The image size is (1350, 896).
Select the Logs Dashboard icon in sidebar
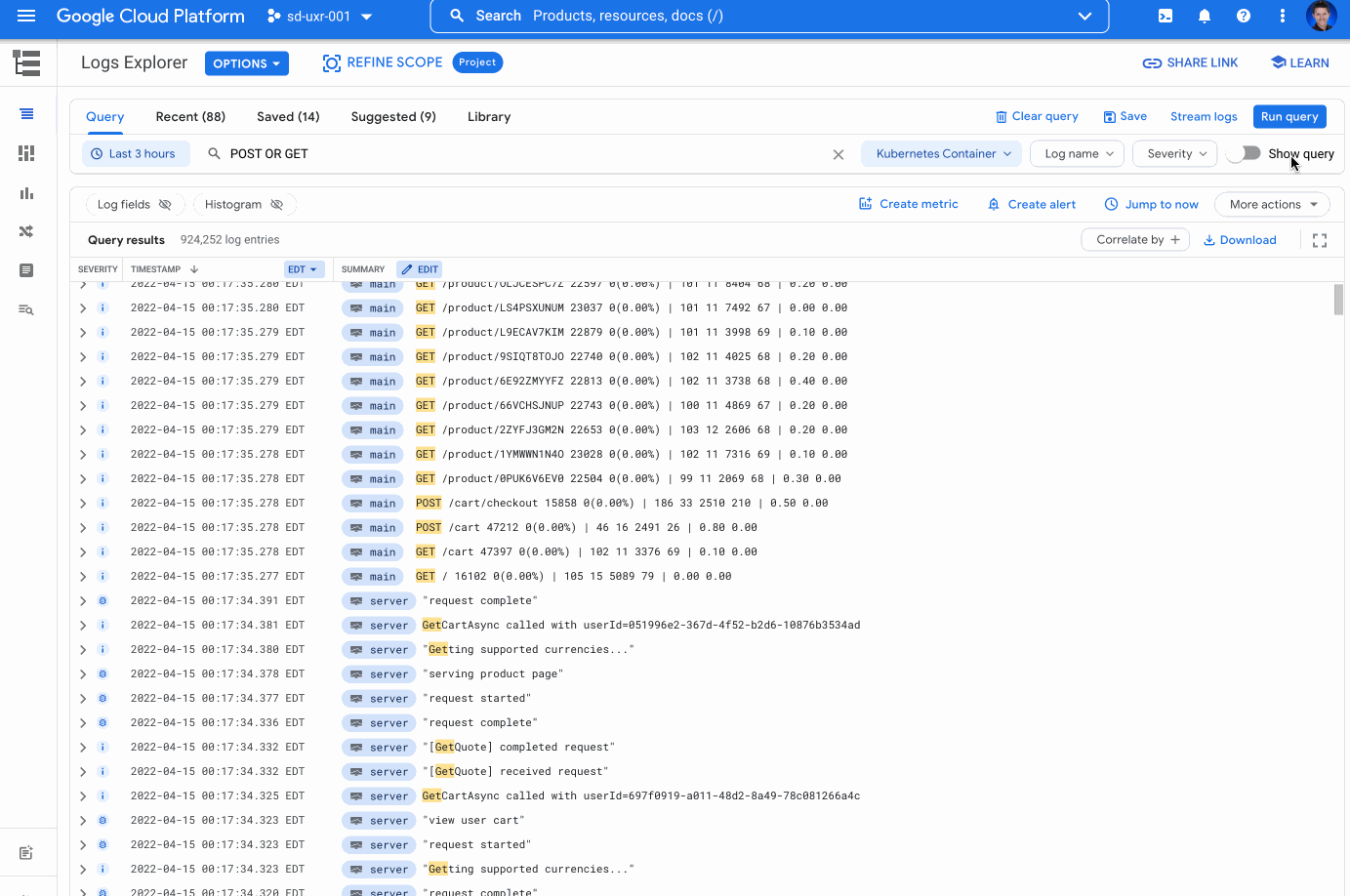(x=26, y=153)
